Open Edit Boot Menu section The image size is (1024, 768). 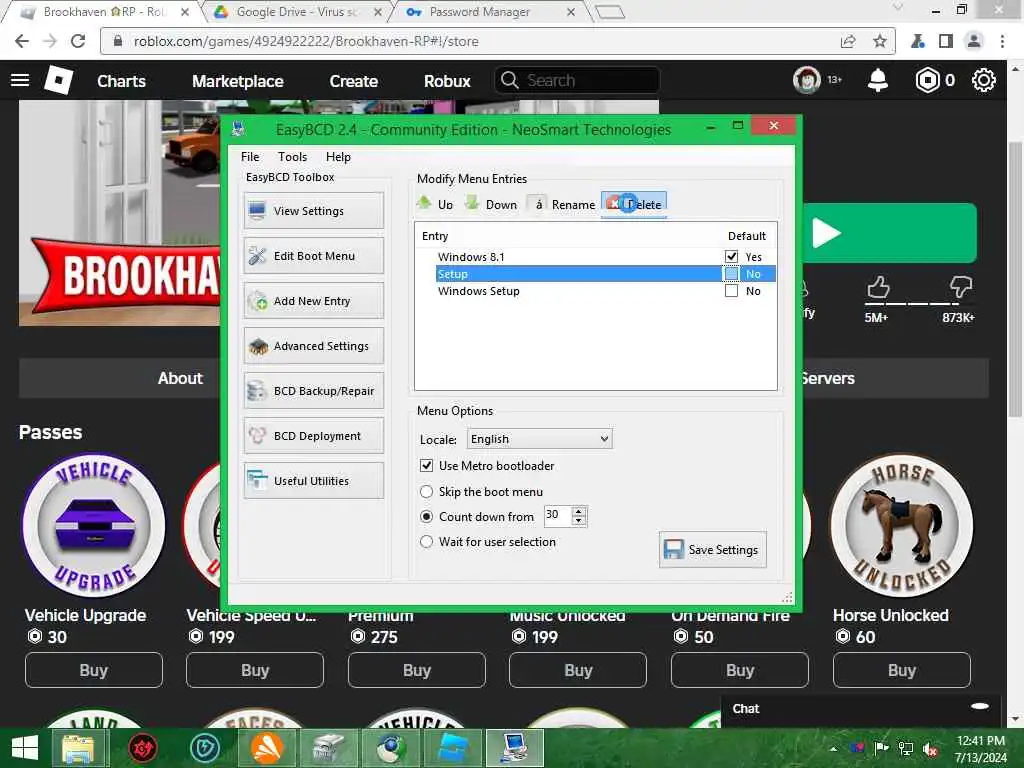click(x=313, y=256)
